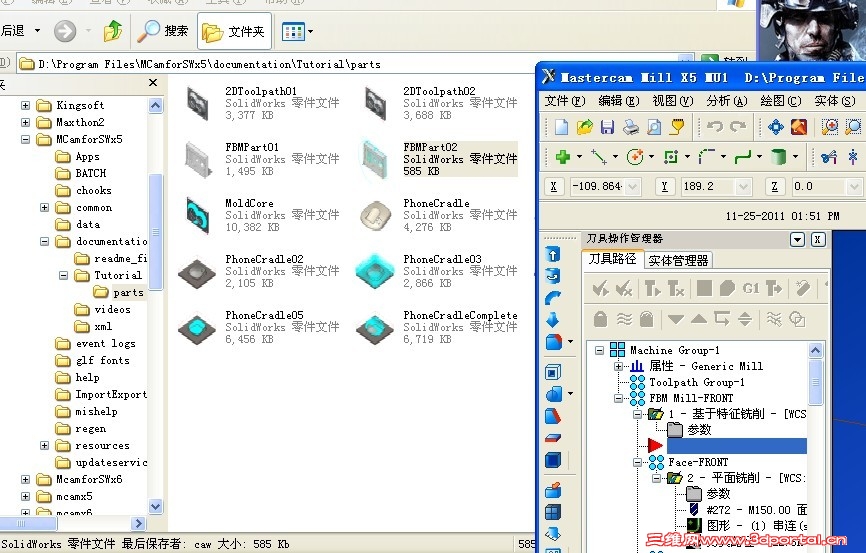Click the Explorer Up folder icon

pyautogui.click(x=113, y=30)
